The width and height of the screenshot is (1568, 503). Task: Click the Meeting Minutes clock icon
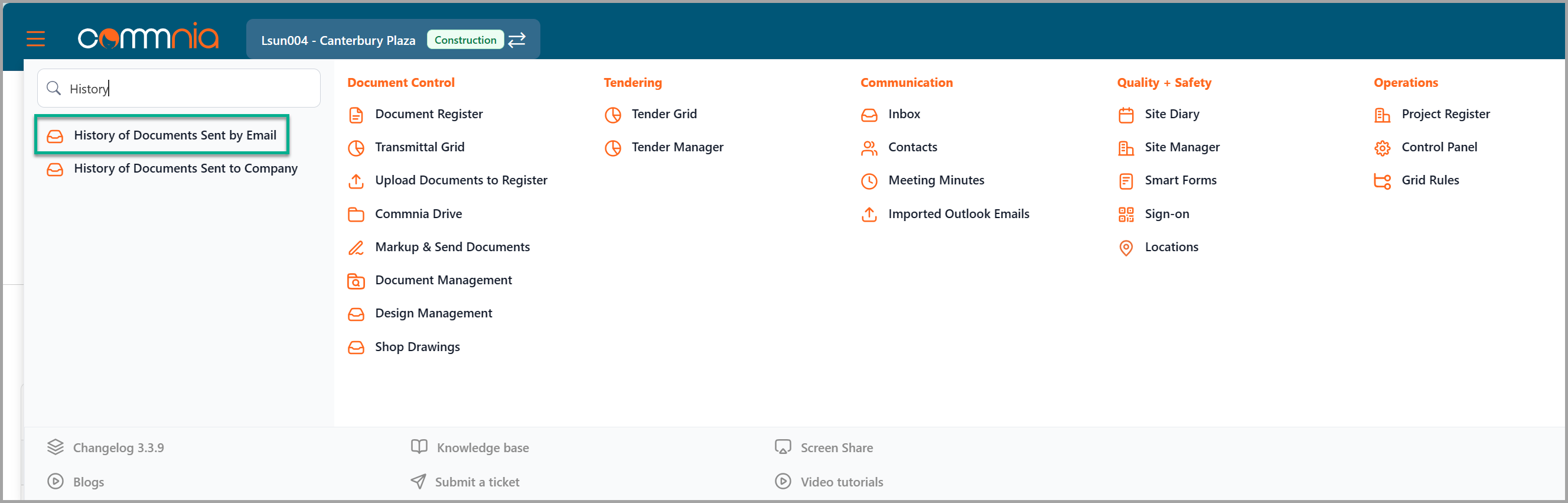point(869,181)
